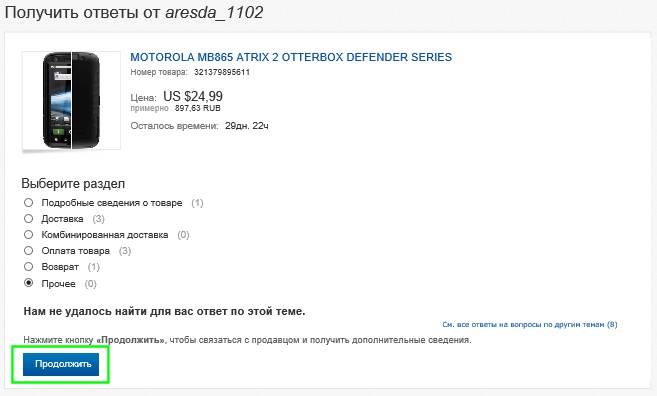Viewport: 657px width, 396px height.
Task: Open the Motorola Atrix 2 product thumbnail
Action: point(71,100)
